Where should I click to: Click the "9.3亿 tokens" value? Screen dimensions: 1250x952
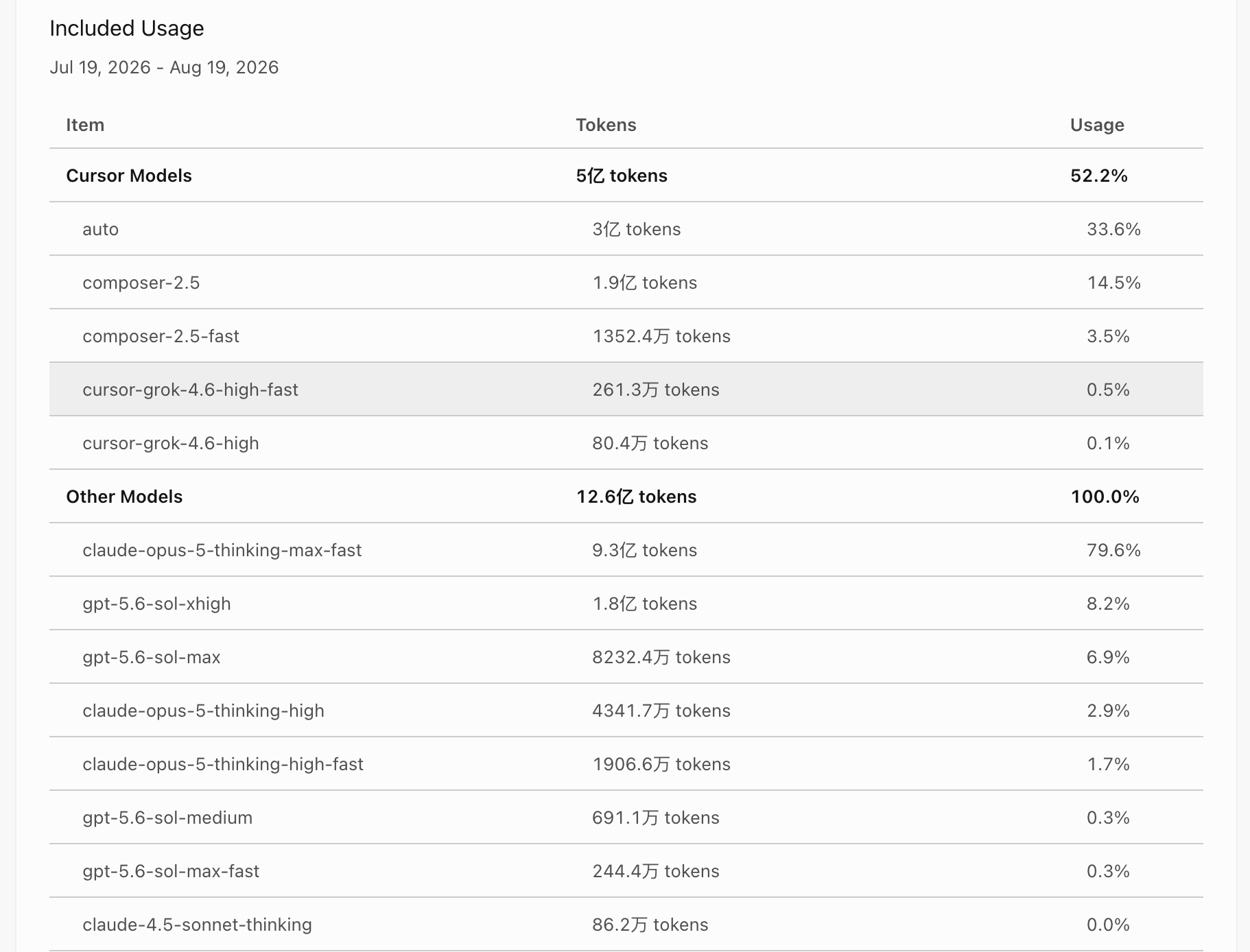(645, 550)
